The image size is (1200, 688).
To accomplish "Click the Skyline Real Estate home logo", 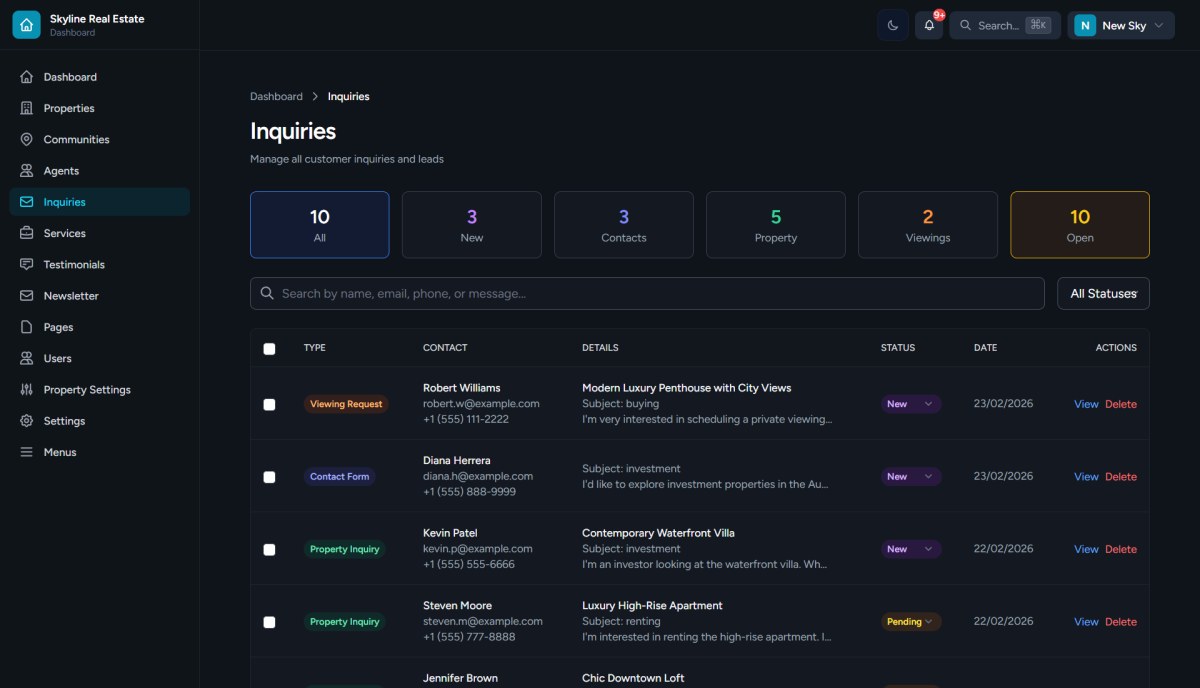I will pyautogui.click(x=26, y=25).
